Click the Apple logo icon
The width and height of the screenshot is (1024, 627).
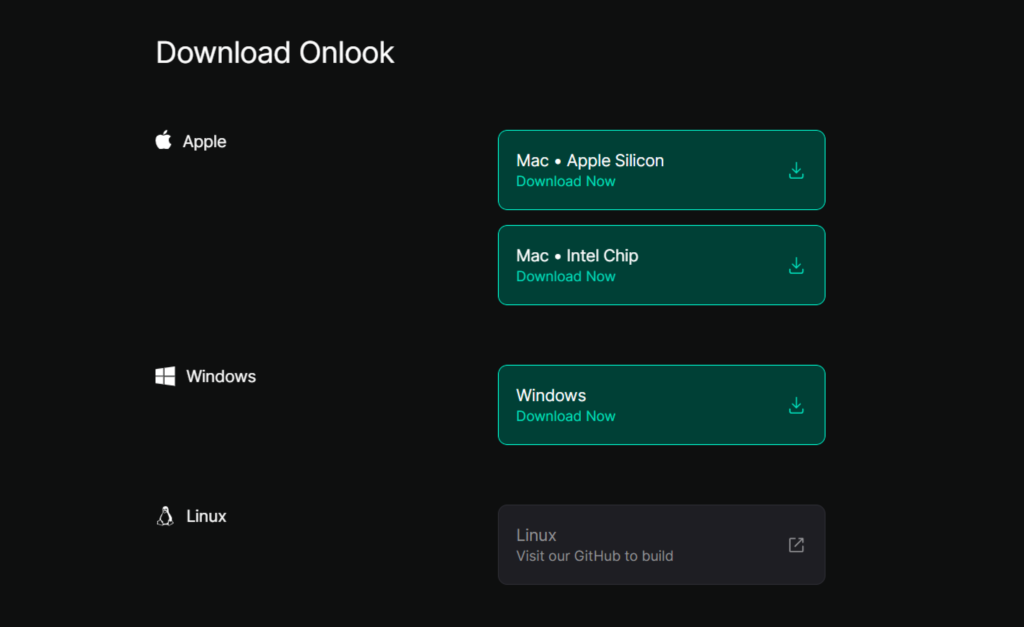click(164, 140)
